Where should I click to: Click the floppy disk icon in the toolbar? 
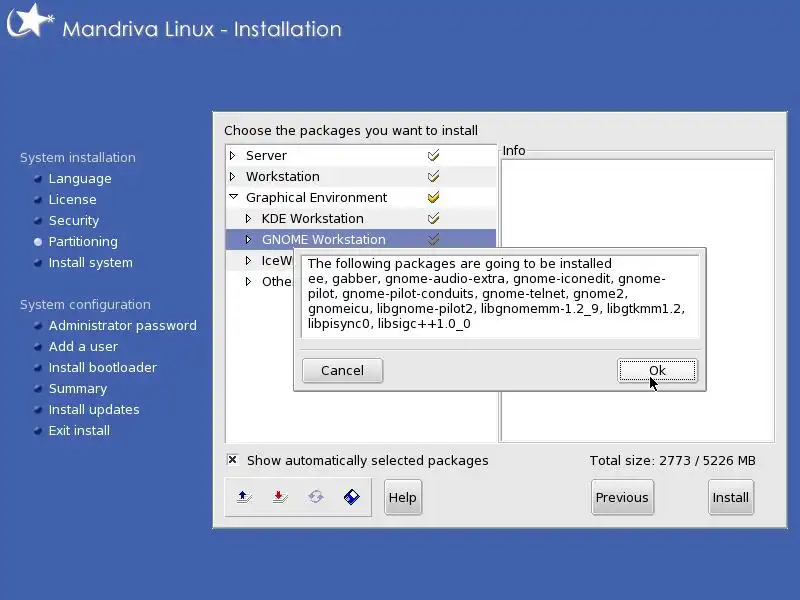352,496
